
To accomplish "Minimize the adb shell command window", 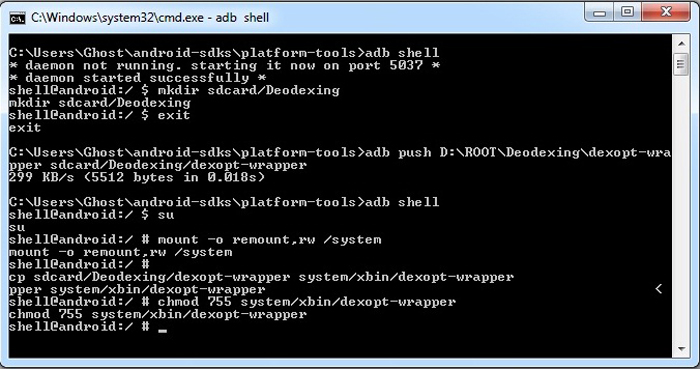I will point(600,13).
